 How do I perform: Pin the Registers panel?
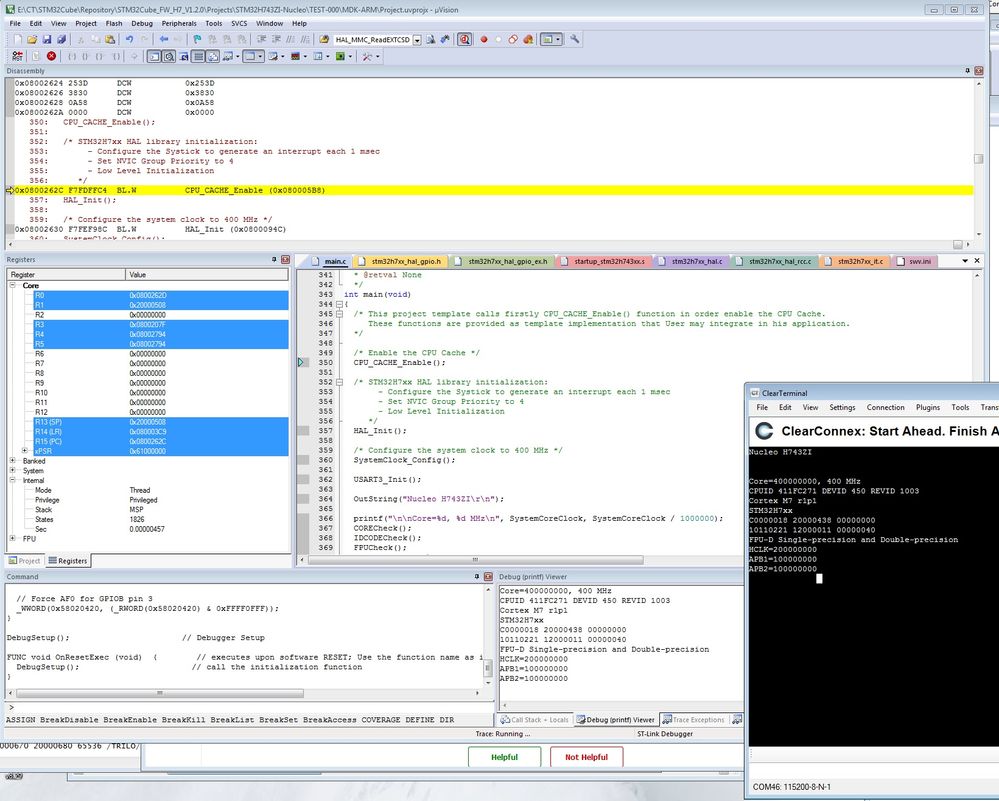coord(274,259)
